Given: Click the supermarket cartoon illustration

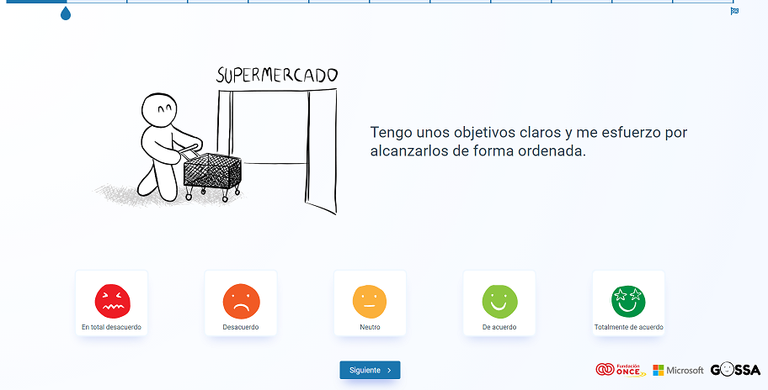Looking at the screenshot, I should 216,140.
